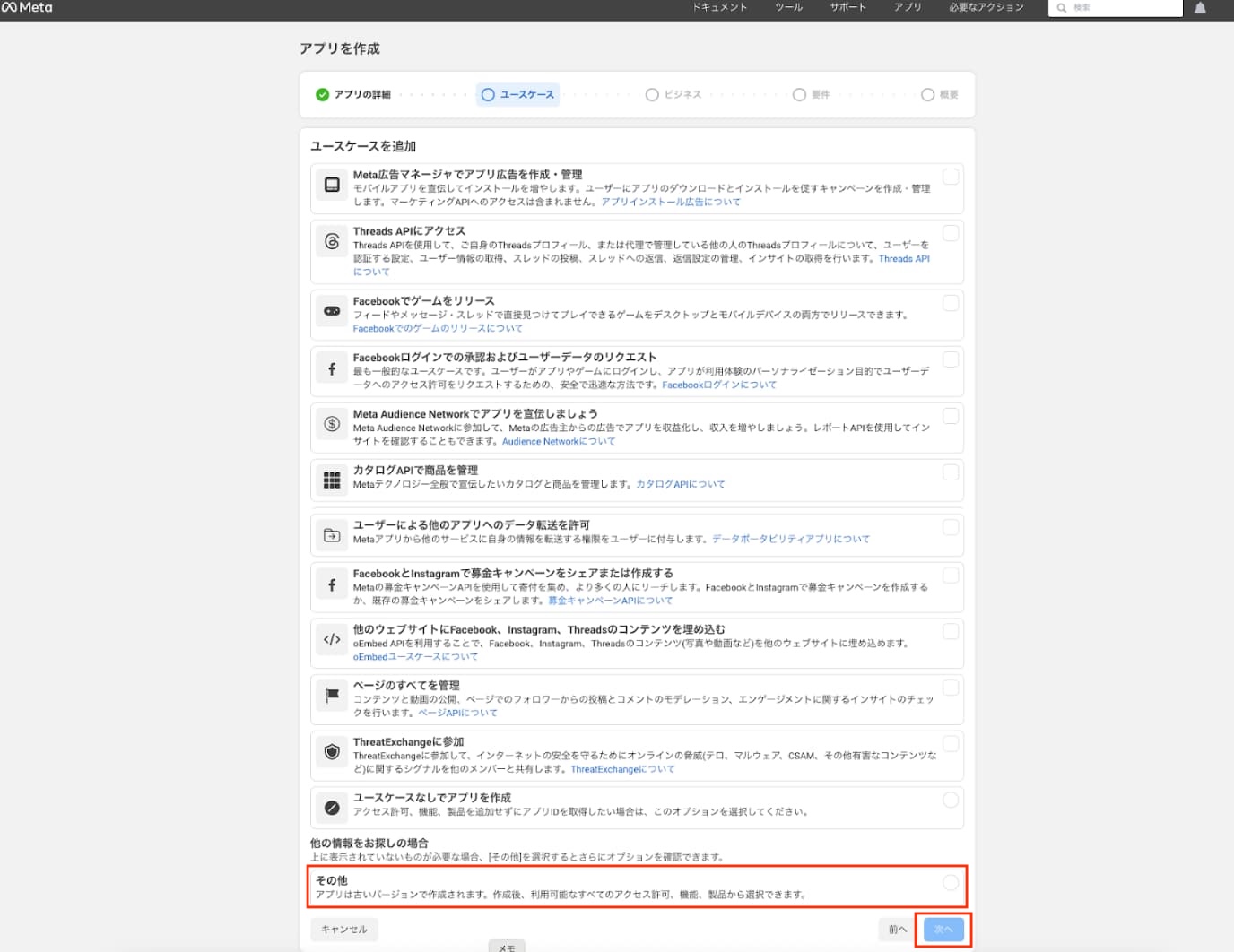Viewport: 1234px width, 952px height.
Task: Click the ThreatExchange shield icon
Action: 332,751
